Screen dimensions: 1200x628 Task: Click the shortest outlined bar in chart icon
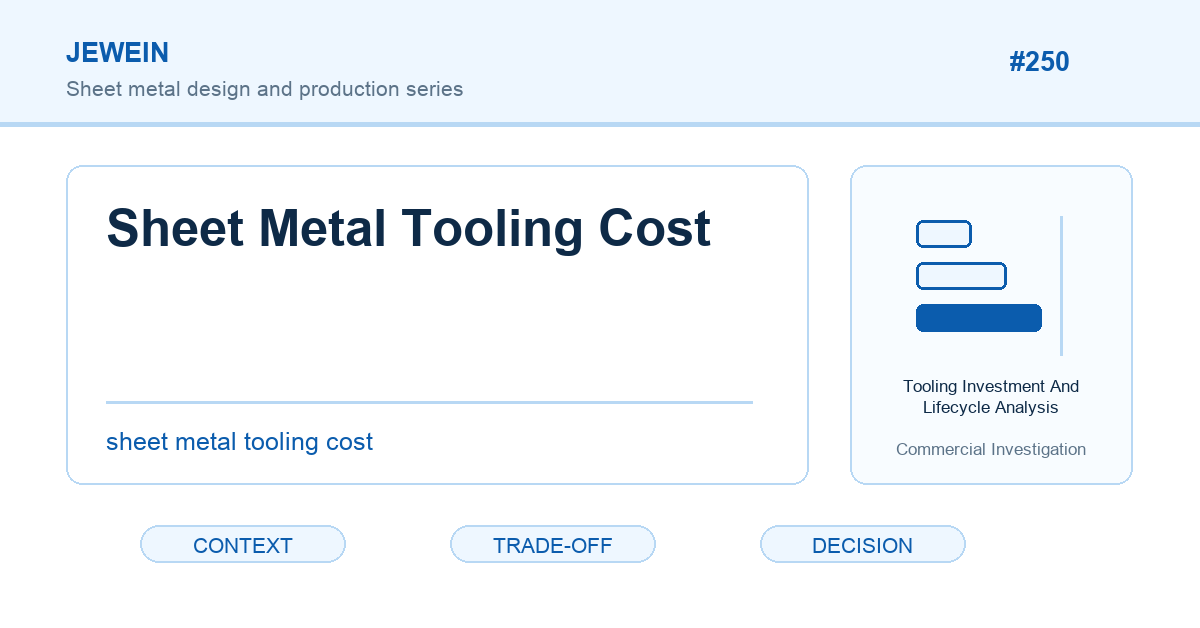click(x=944, y=234)
